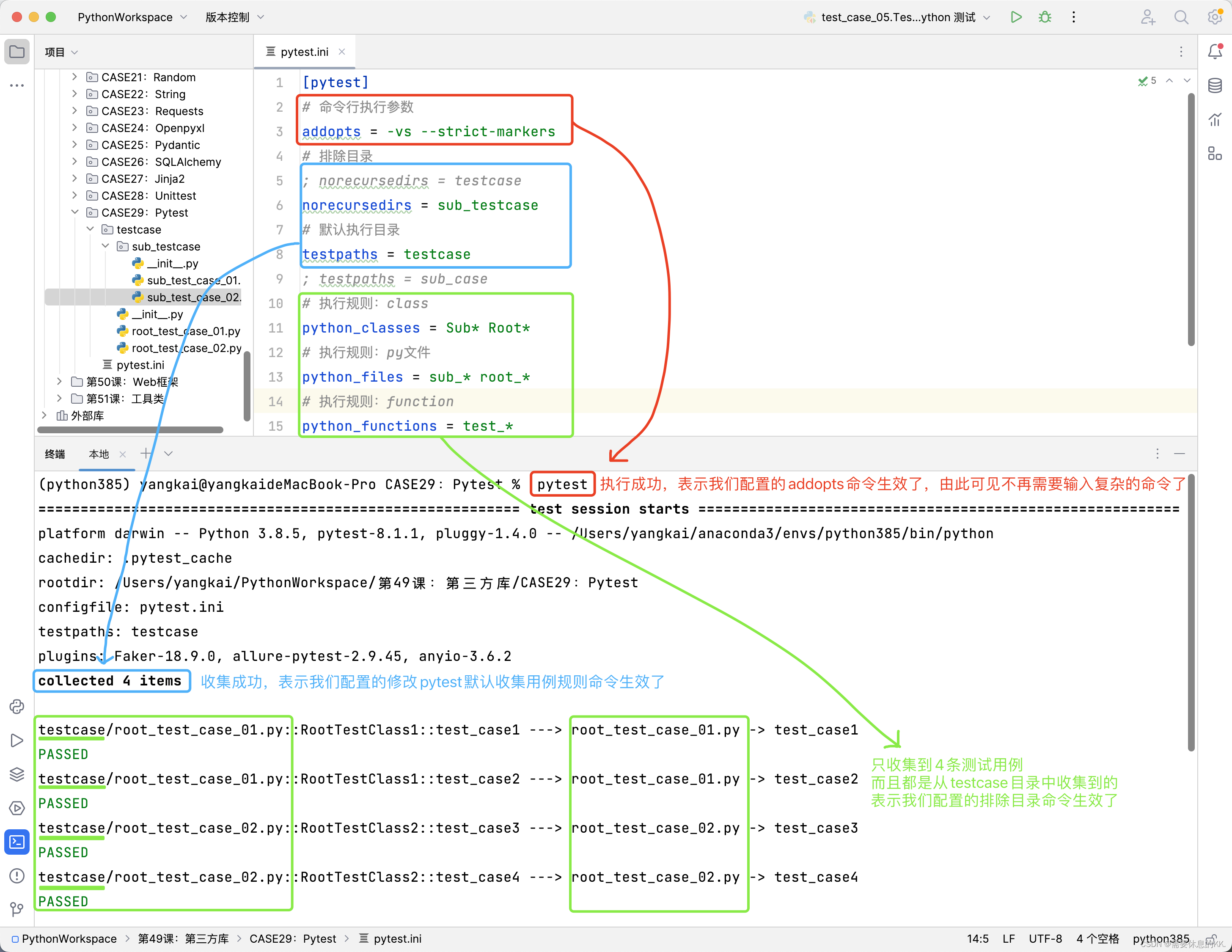The width and height of the screenshot is (1232, 952).
Task: Toggle the Services tool window icon
Action: 17,808
